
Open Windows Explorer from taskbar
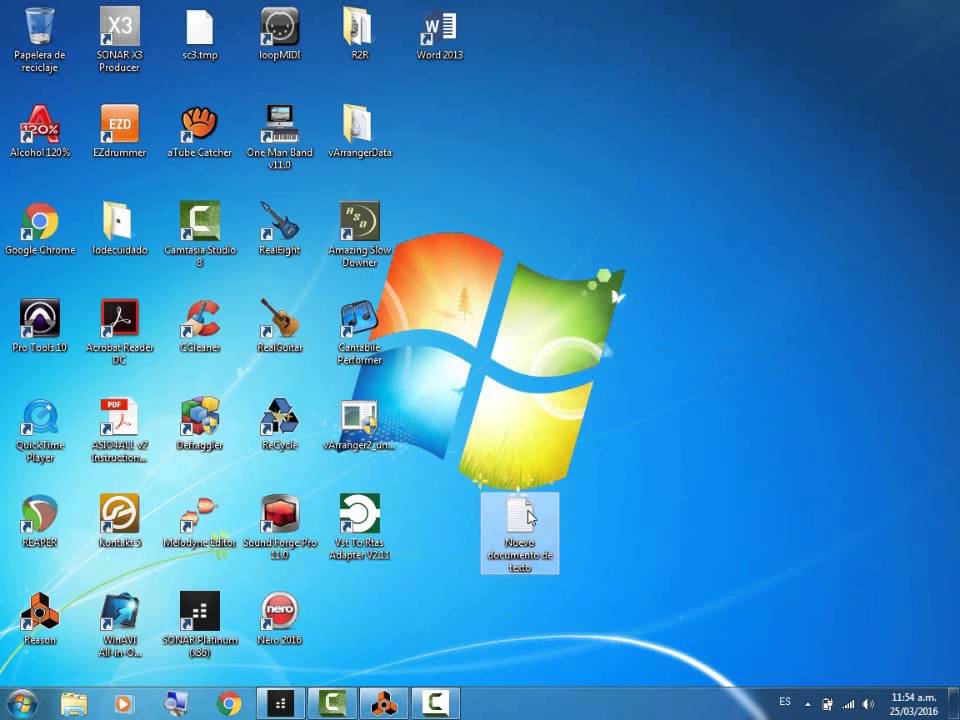click(74, 703)
